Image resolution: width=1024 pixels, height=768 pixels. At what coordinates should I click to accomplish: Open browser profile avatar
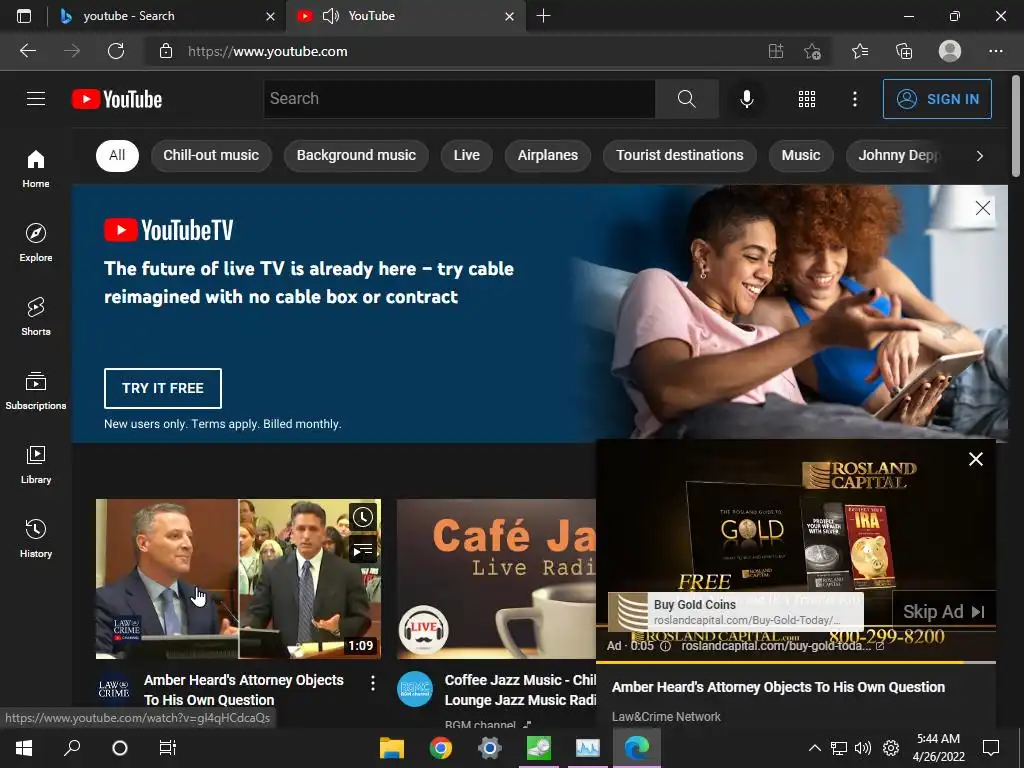950,51
